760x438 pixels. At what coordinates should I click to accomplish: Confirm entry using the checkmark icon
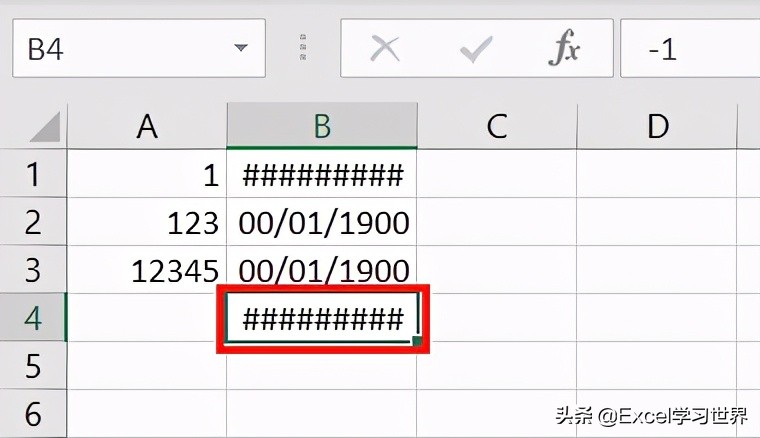pos(476,48)
